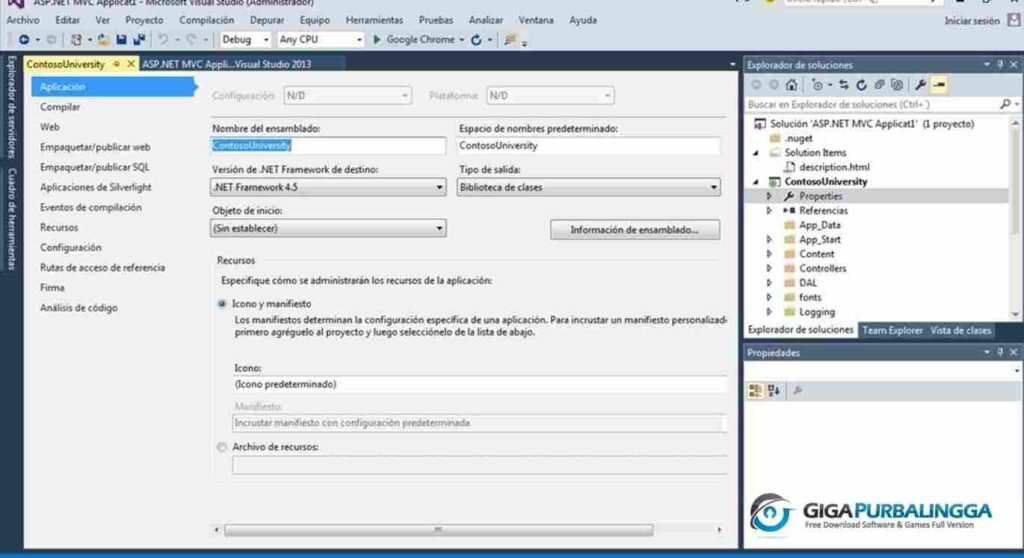This screenshot has height=558, width=1024.
Task: Pin the ContosoUniversity document tab
Action: (x=116, y=64)
